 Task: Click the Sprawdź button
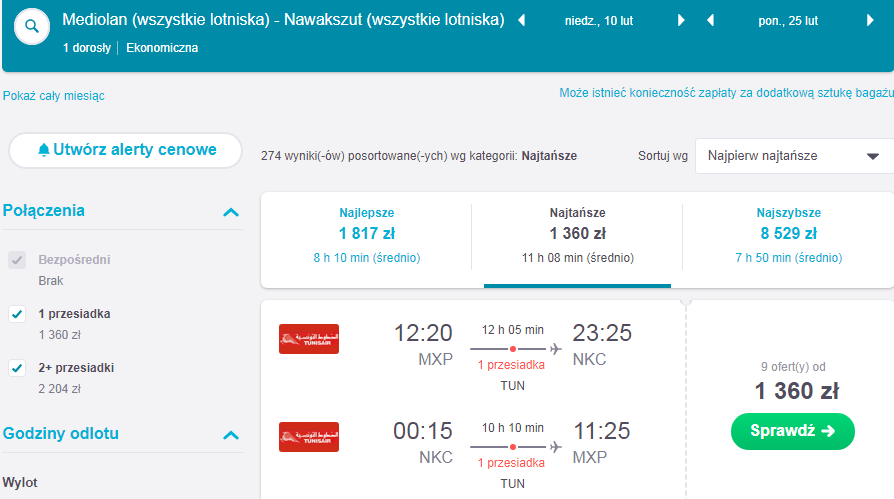(793, 431)
